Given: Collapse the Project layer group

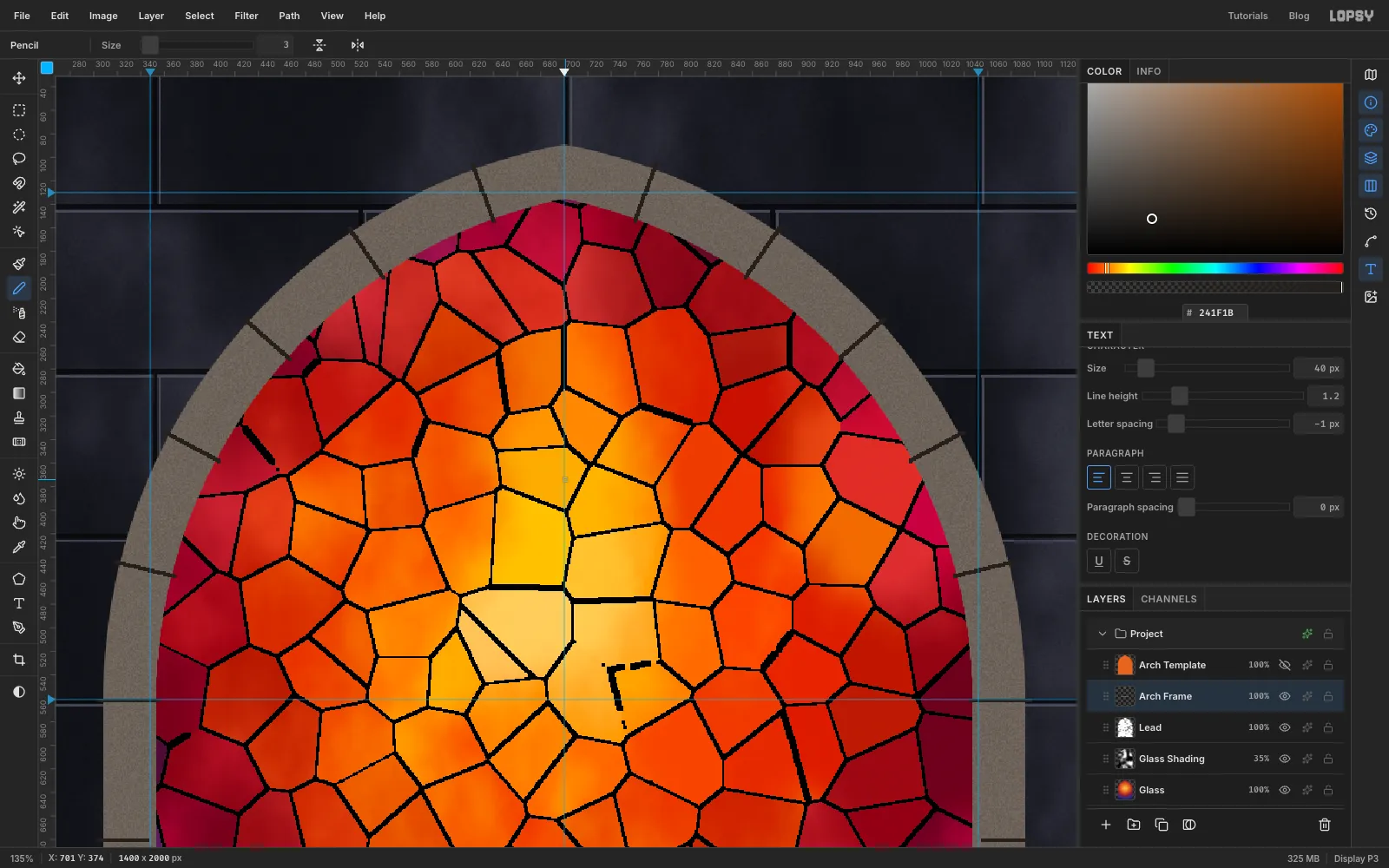Looking at the screenshot, I should pos(1103,634).
